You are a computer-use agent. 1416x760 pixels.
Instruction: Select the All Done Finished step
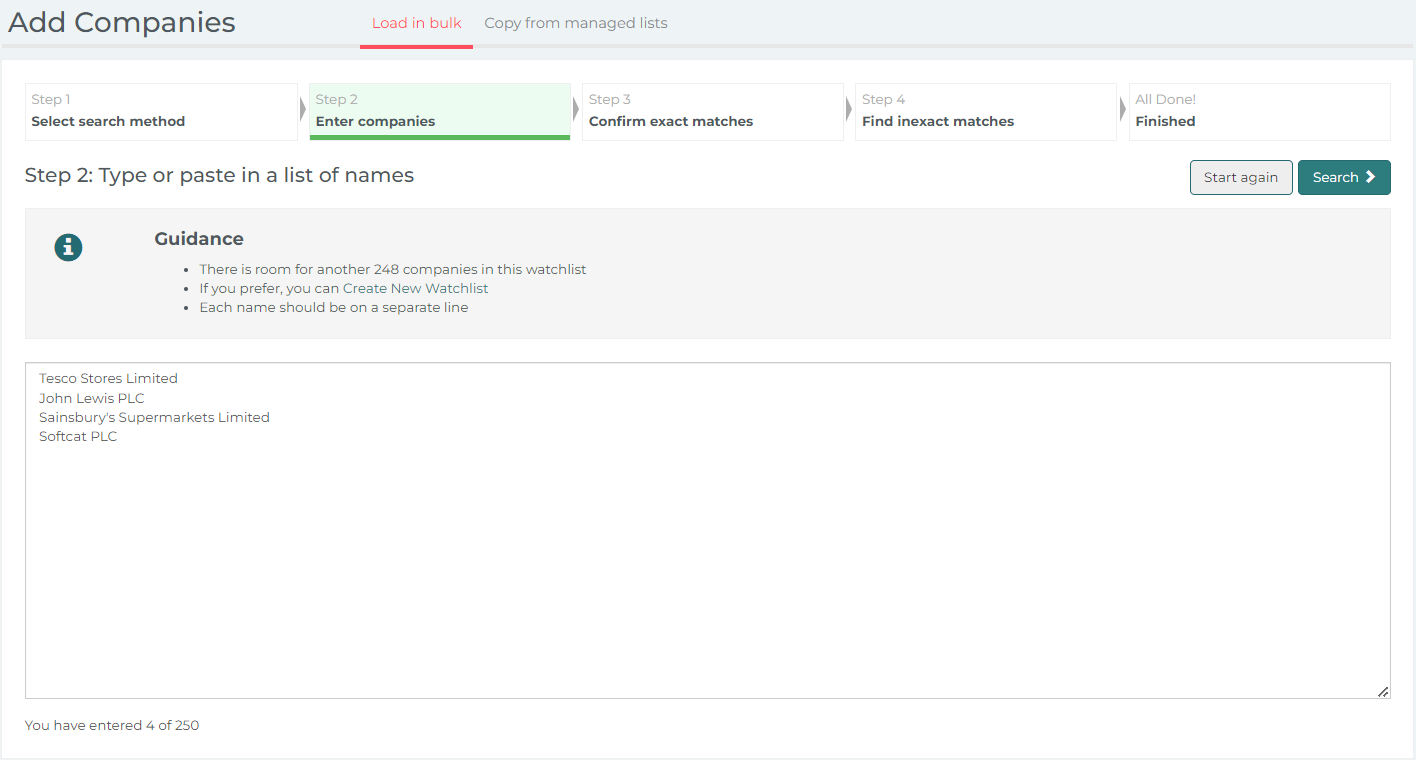(1260, 111)
